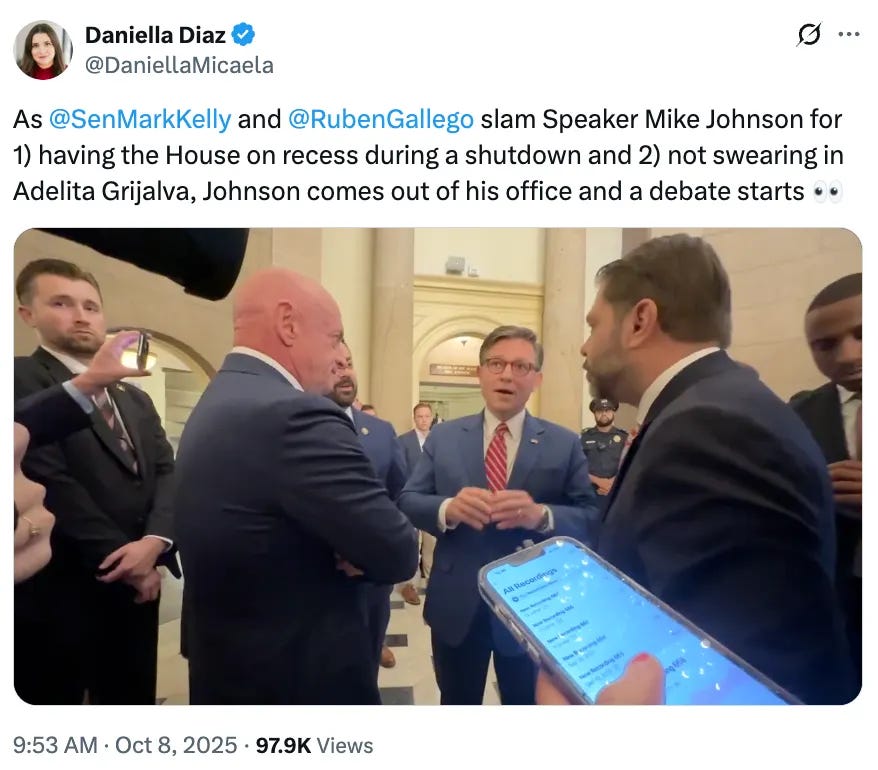Click the @DaniellaMicaela handle
This screenshot has height=770, width=878.
click(179, 66)
